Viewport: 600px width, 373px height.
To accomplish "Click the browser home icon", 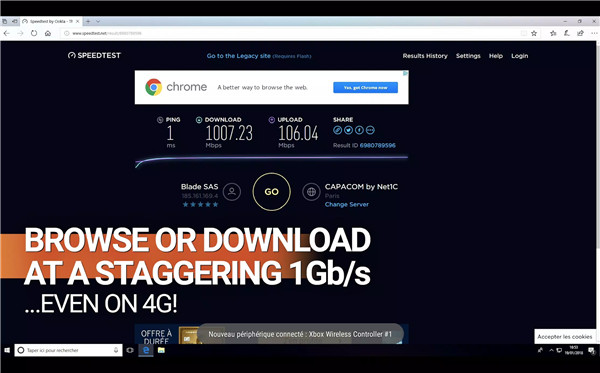I will coord(48,33).
